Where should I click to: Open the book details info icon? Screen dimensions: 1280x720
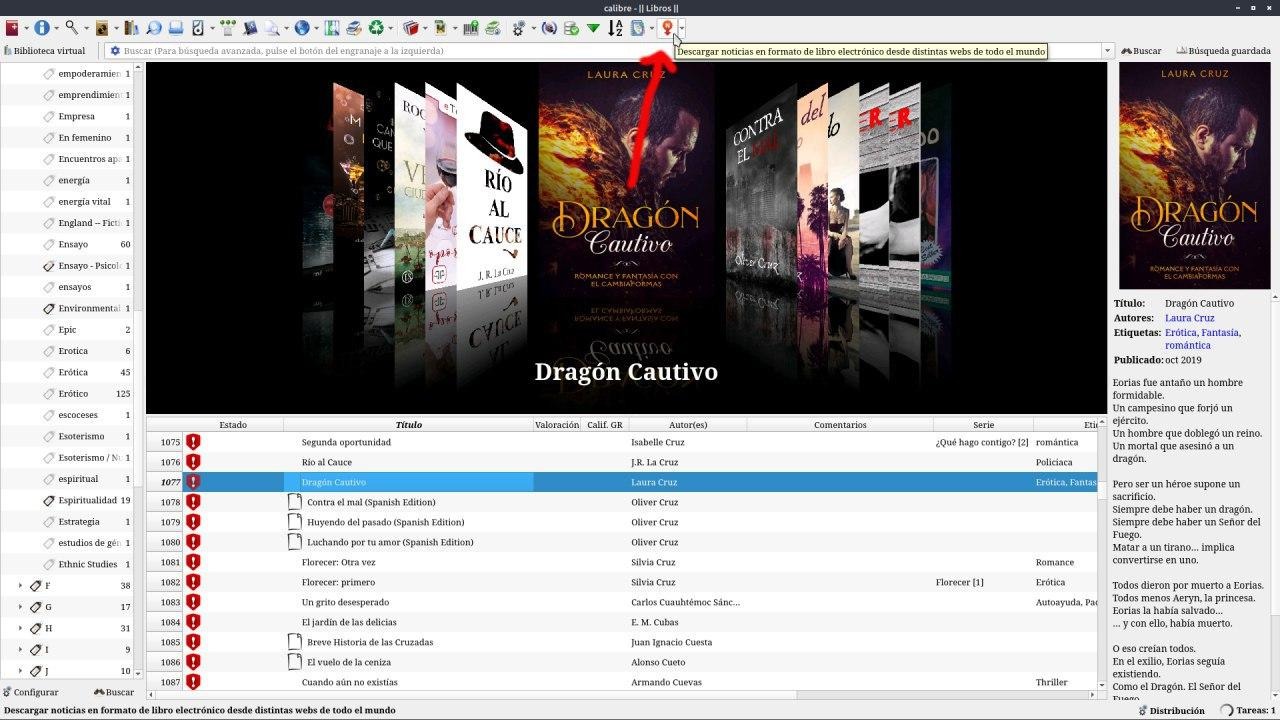(x=42, y=29)
